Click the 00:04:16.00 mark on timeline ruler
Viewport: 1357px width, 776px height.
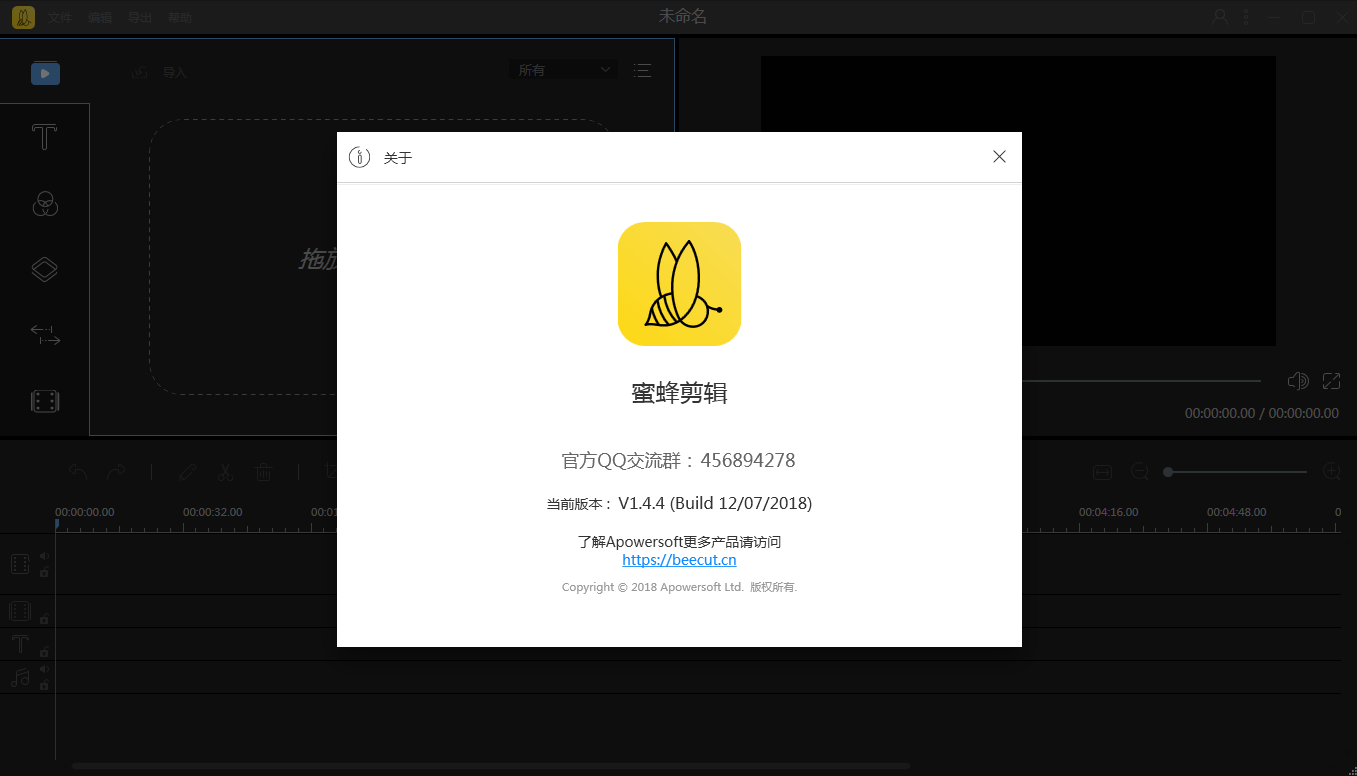coord(1108,512)
